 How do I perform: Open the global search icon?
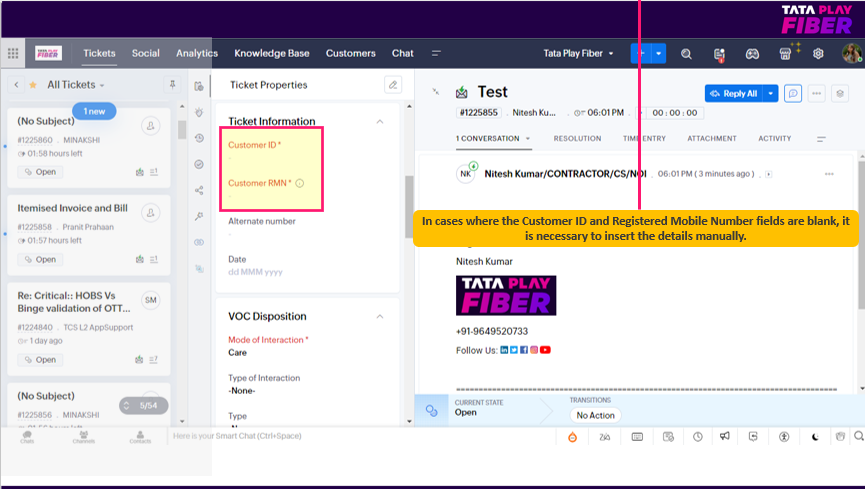686,54
